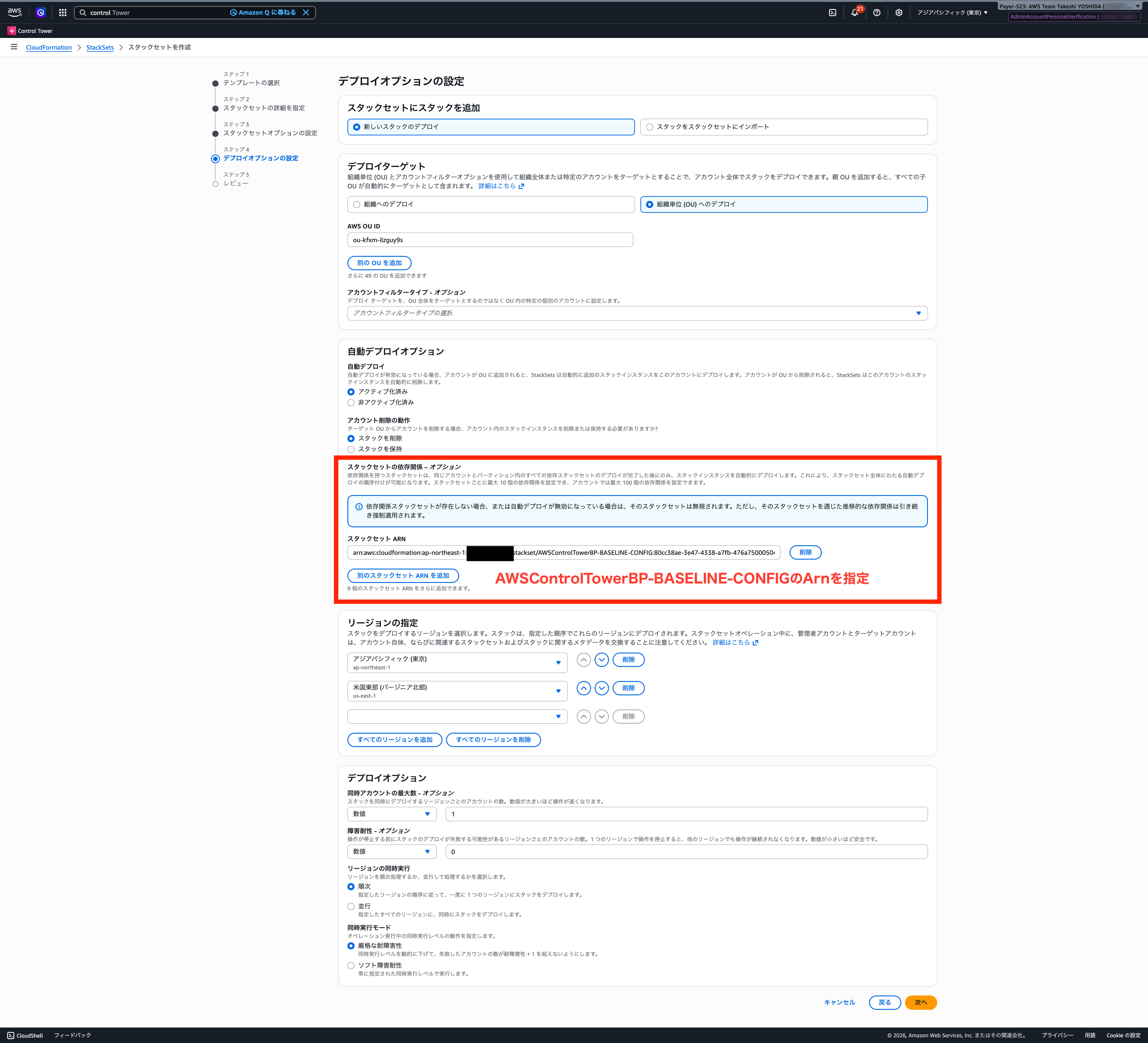Go to CloudFormation breadcrumb
Screen dimensions: 1148x1043
(49, 47)
